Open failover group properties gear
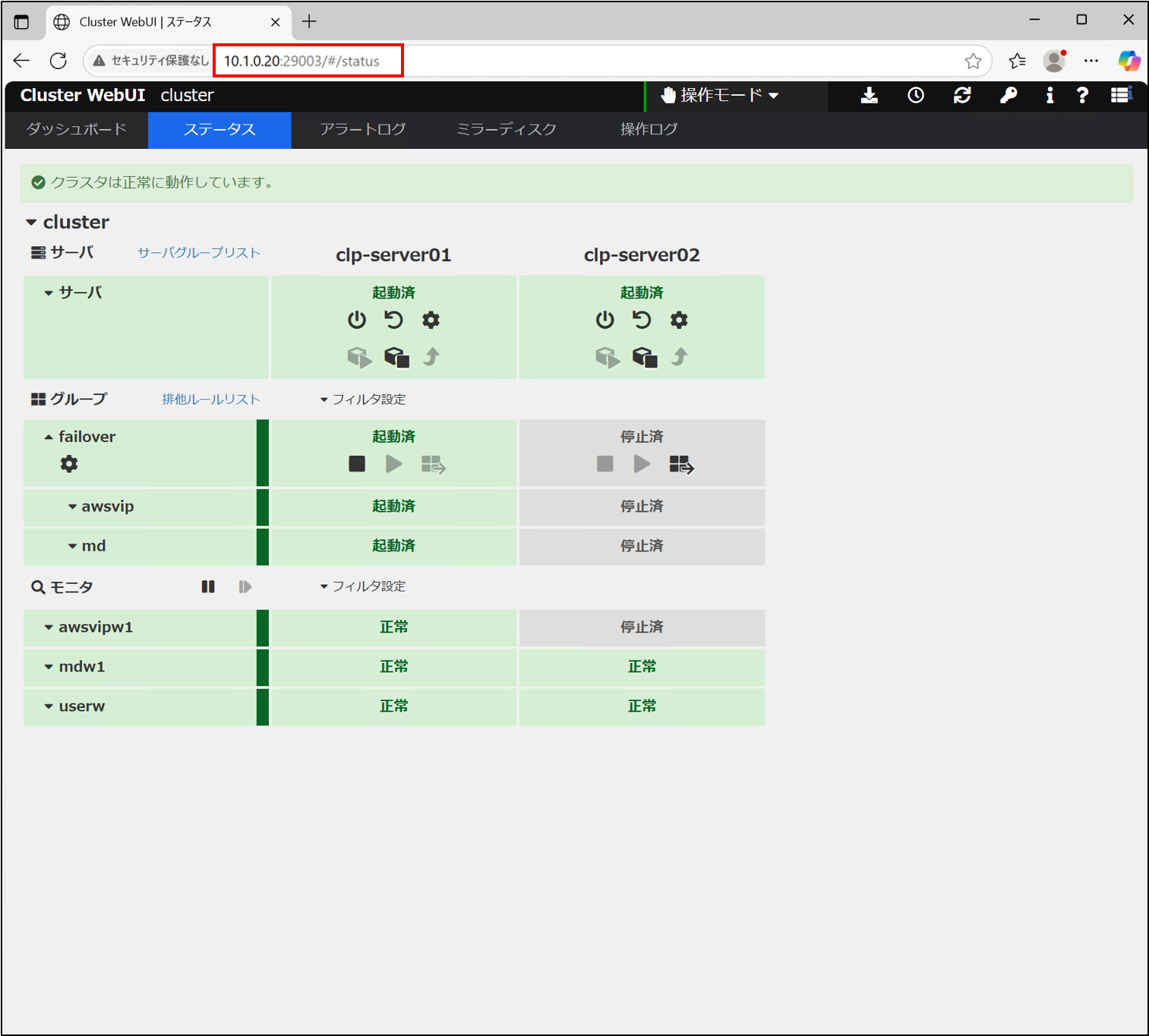This screenshot has height=1036, width=1149. pos(69,464)
